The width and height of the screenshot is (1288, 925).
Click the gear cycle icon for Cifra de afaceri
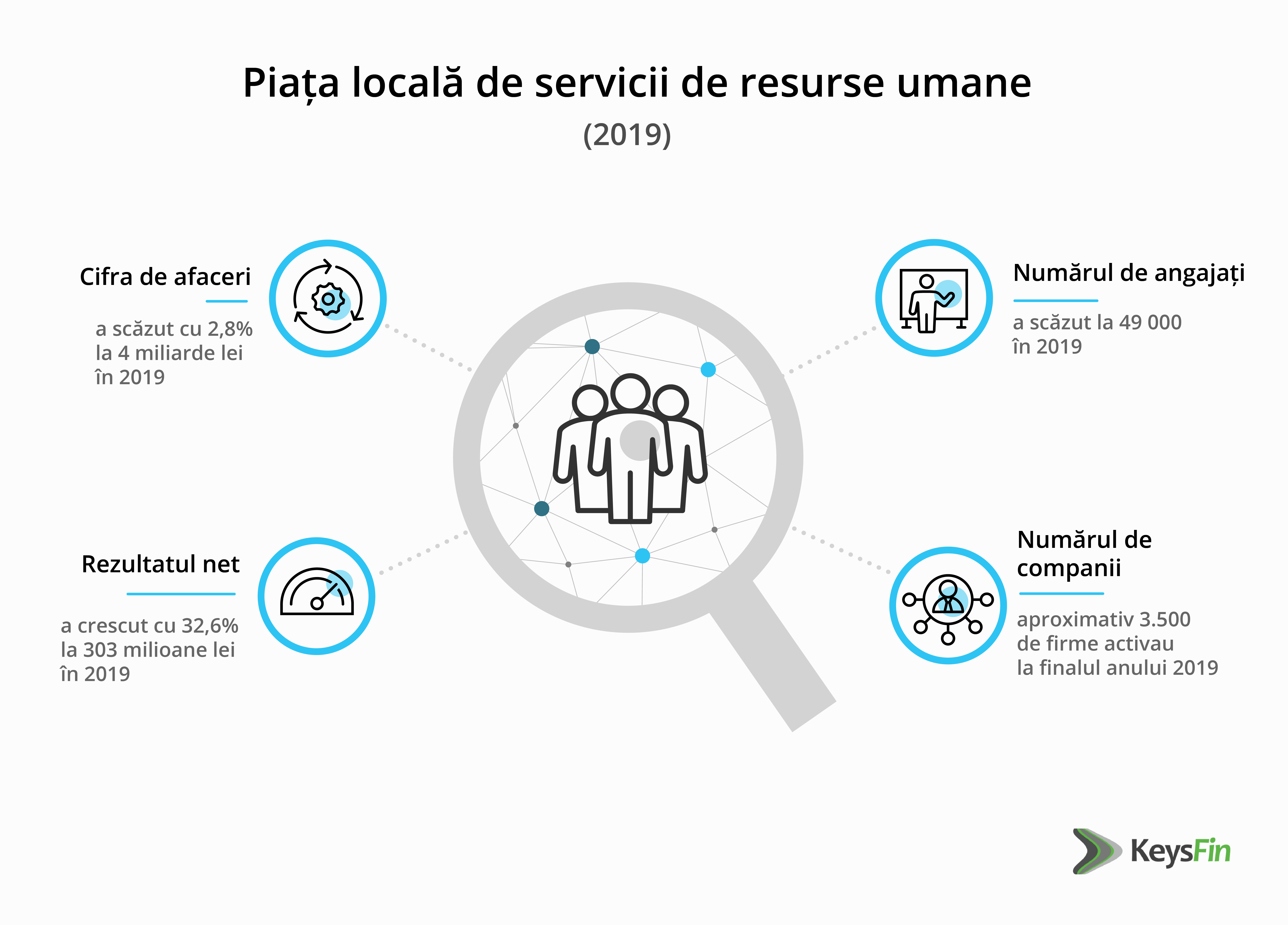point(328,298)
